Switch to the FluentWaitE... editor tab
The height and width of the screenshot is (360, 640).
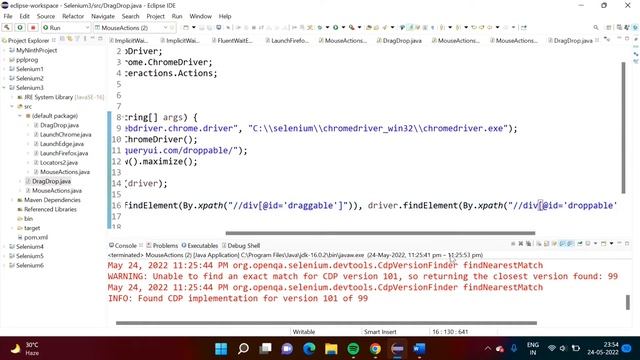[x=232, y=40]
